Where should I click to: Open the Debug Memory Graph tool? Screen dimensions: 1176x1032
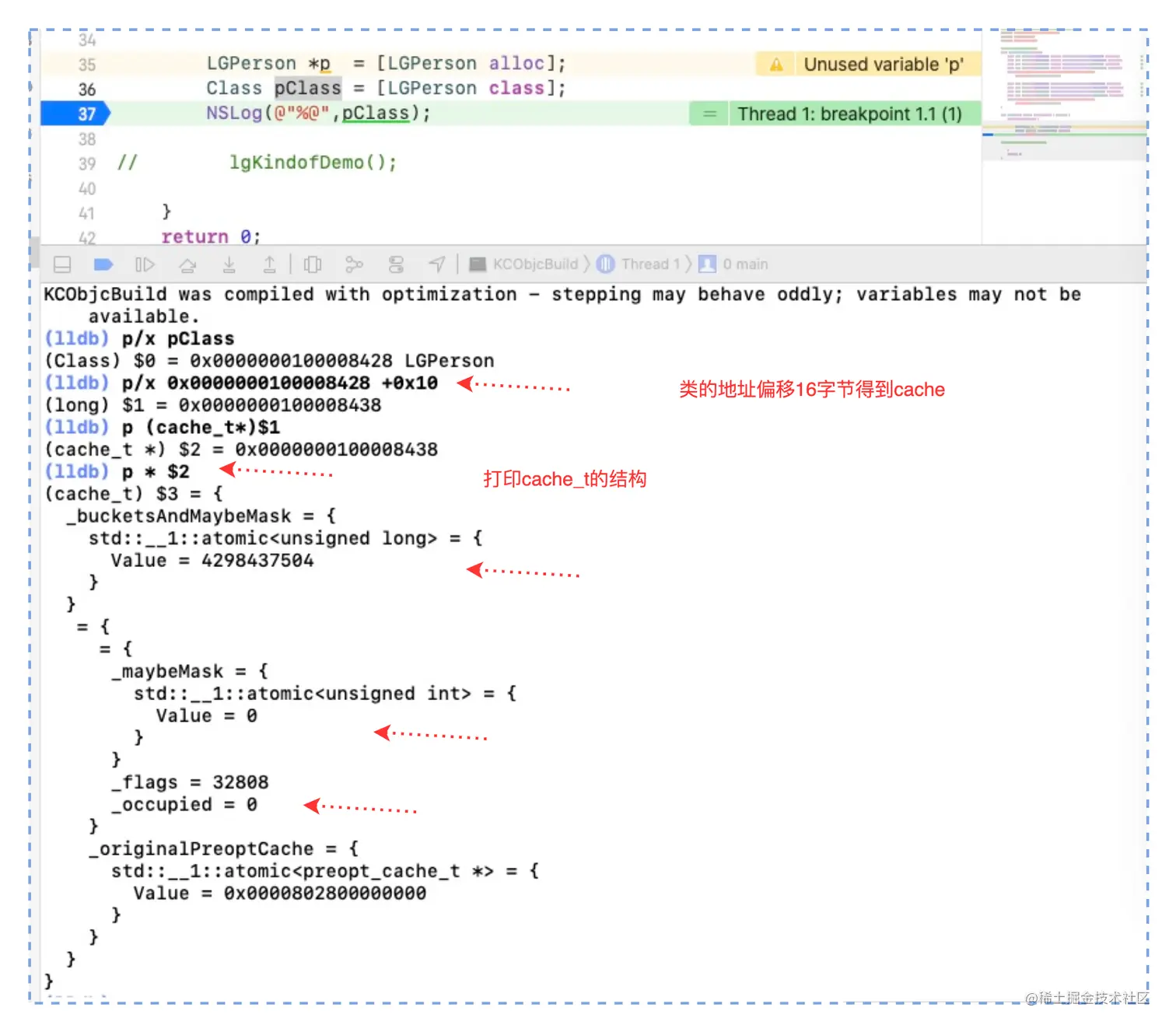pyautogui.click(x=354, y=264)
